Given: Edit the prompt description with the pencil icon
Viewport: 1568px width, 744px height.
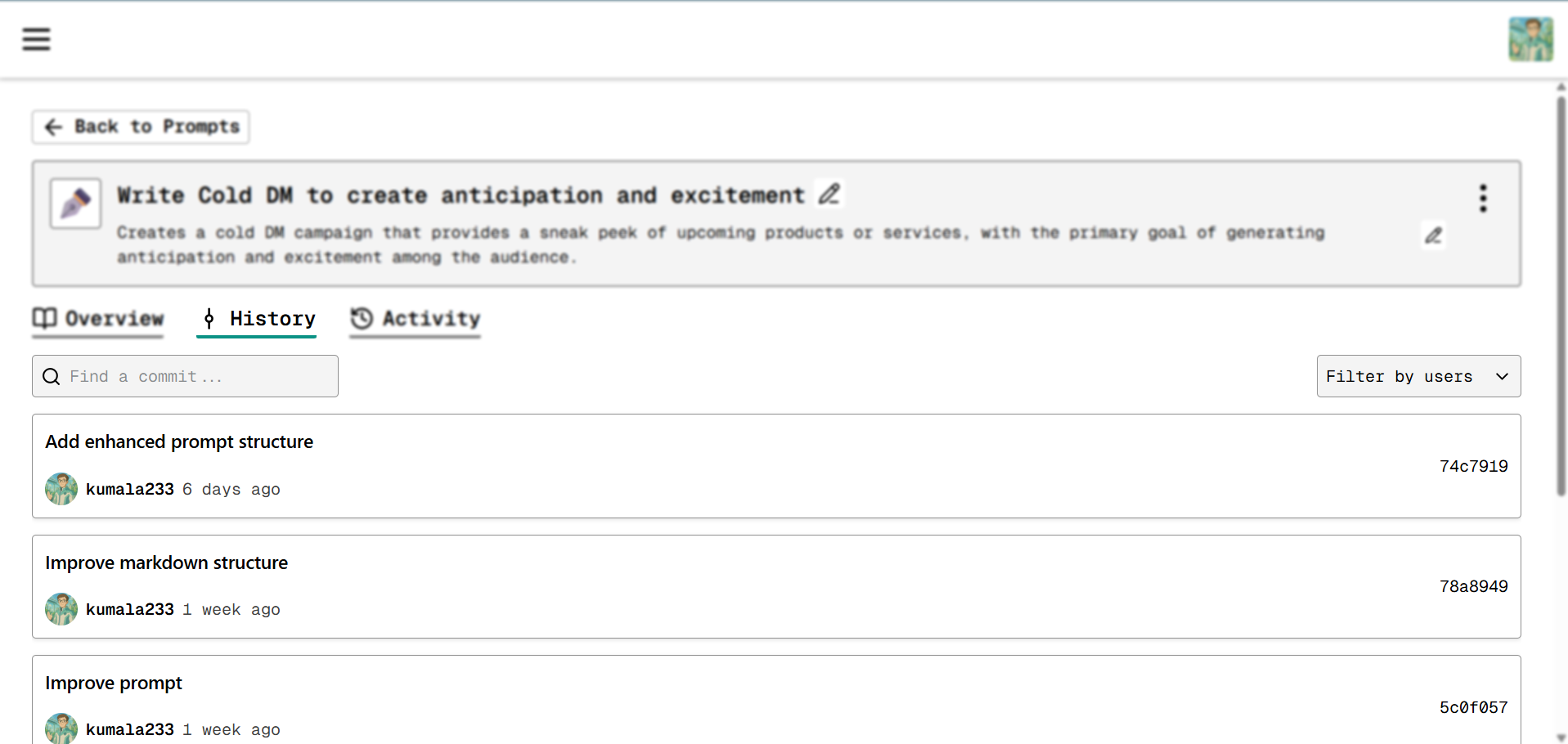Looking at the screenshot, I should (x=1434, y=235).
